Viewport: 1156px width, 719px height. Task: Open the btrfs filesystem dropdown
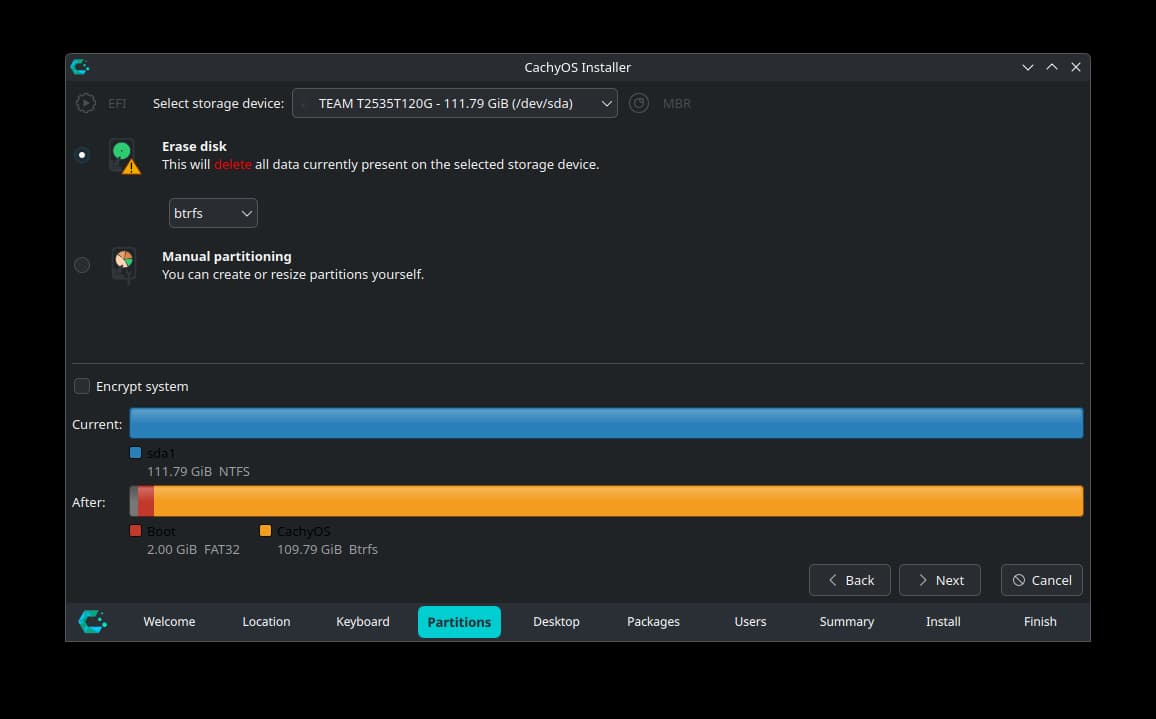pyautogui.click(x=213, y=213)
